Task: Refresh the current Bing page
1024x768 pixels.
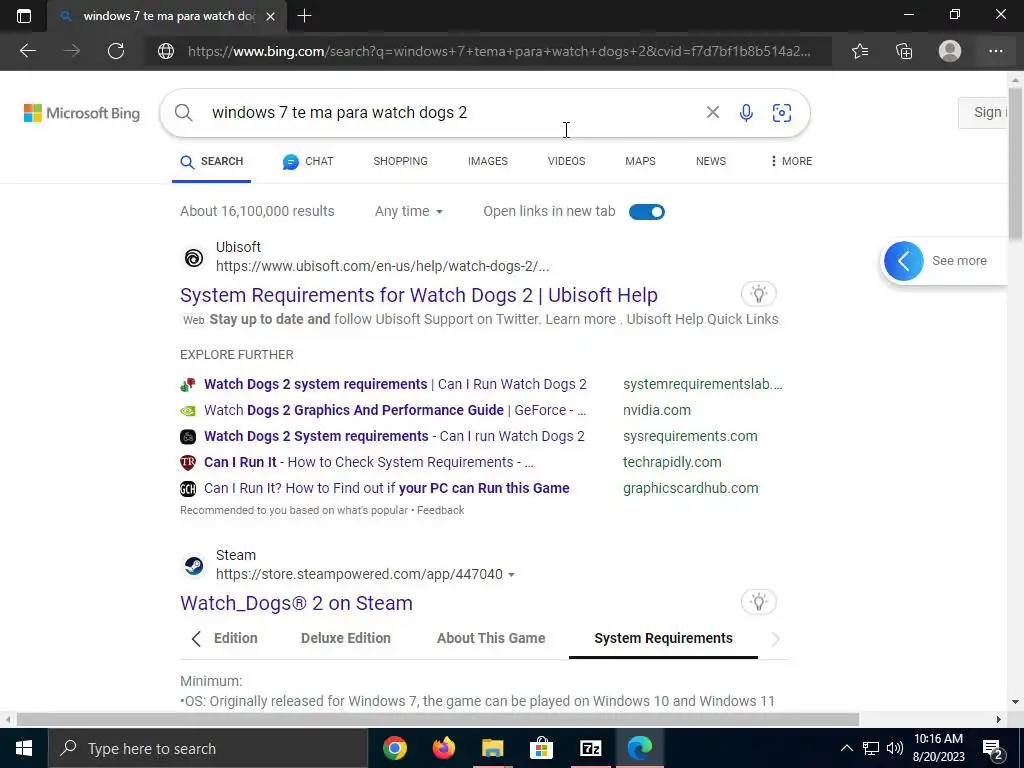Action: pyautogui.click(x=116, y=51)
